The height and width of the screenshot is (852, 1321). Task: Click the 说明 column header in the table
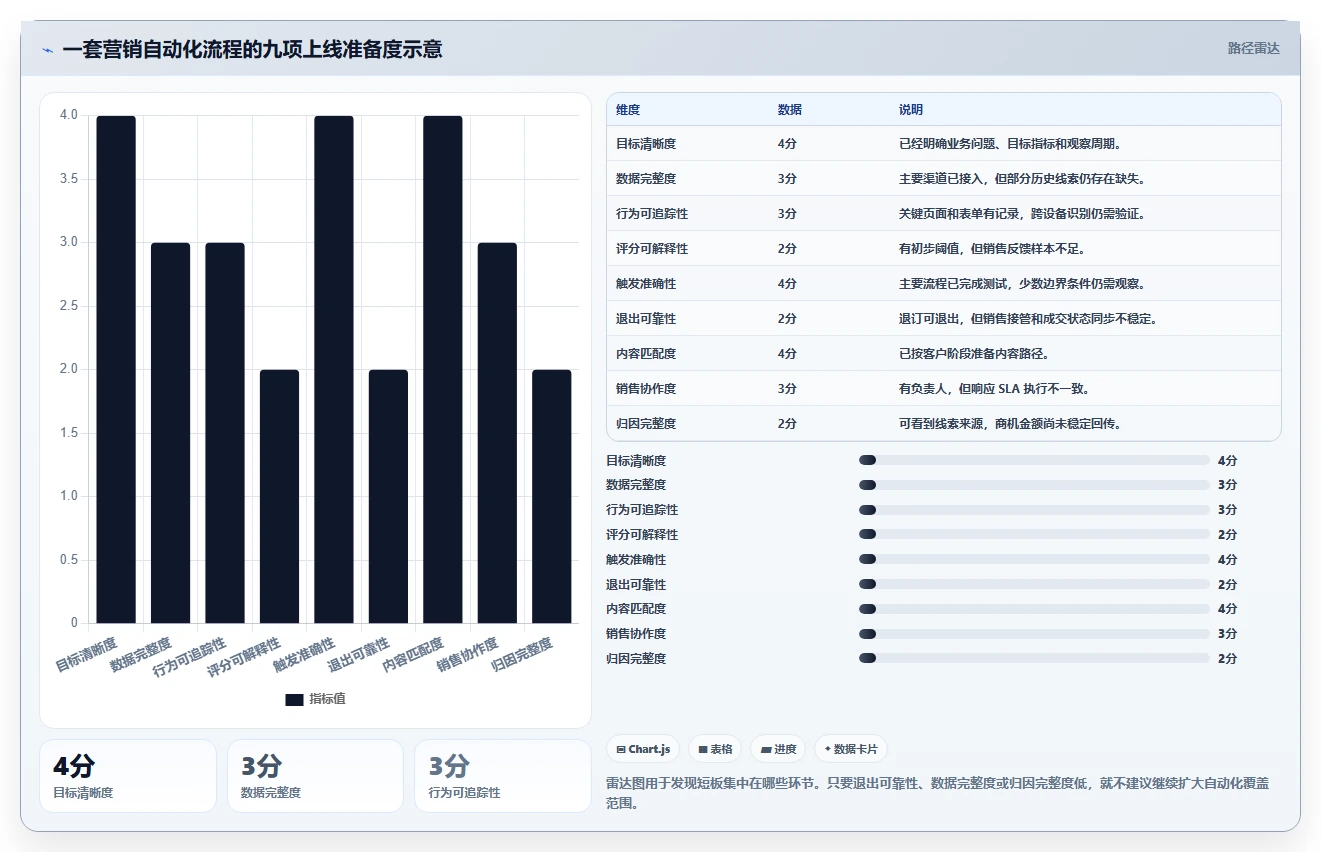pos(912,109)
